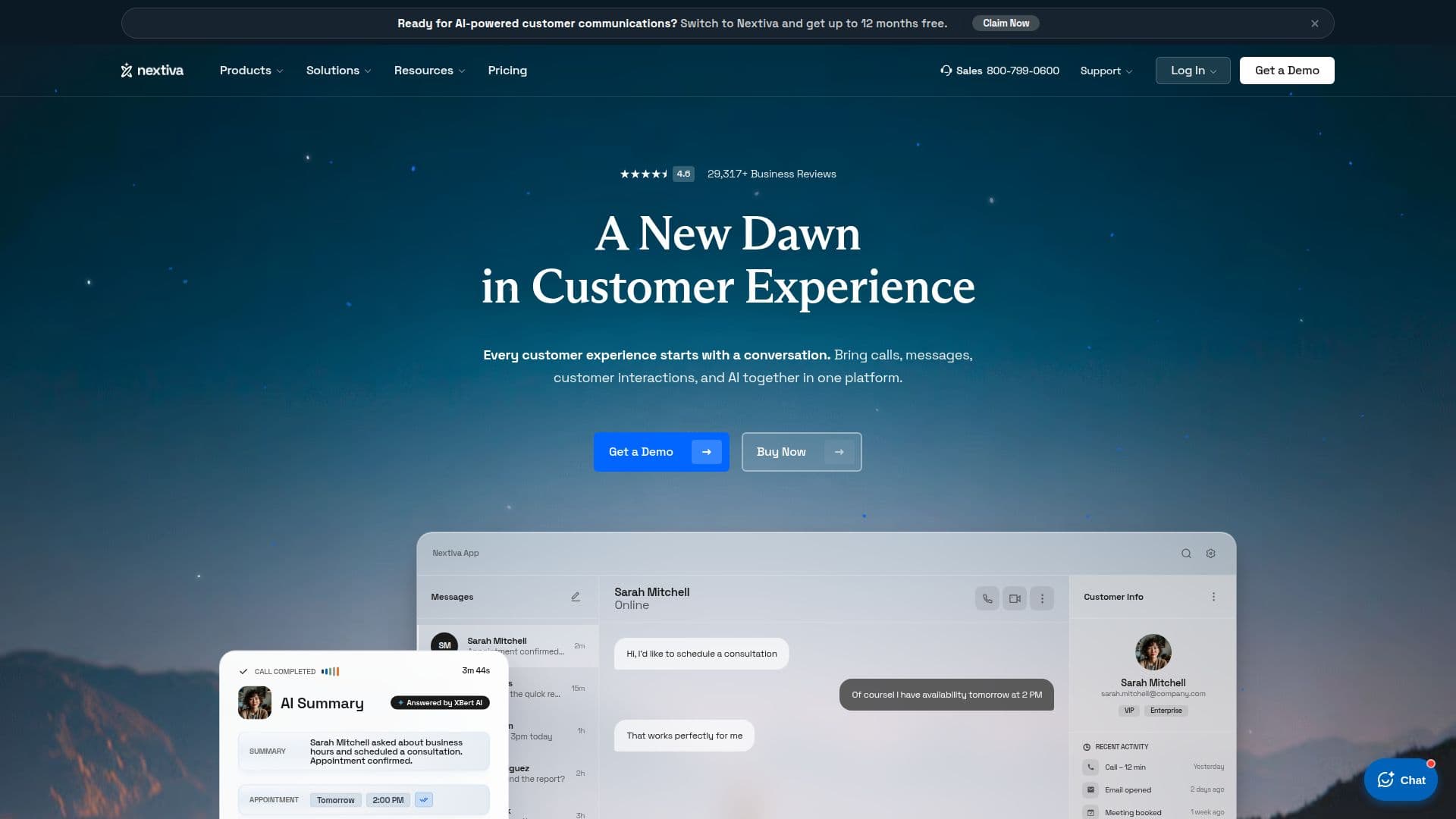Click the 2:00 PM appointment chip
The width and height of the screenshot is (1456, 819).
tap(388, 800)
